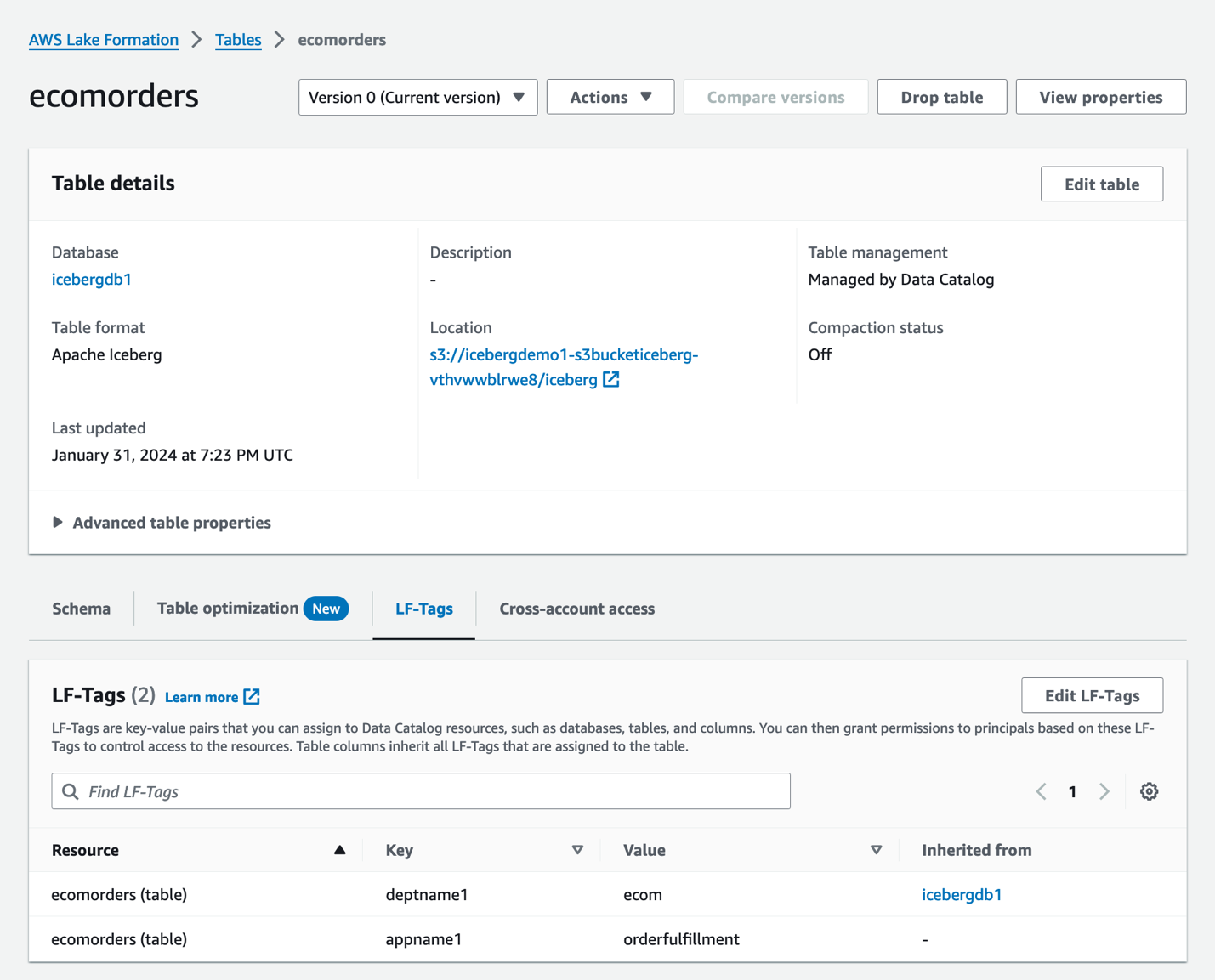Click the New badge on Table optimization

coord(326,609)
